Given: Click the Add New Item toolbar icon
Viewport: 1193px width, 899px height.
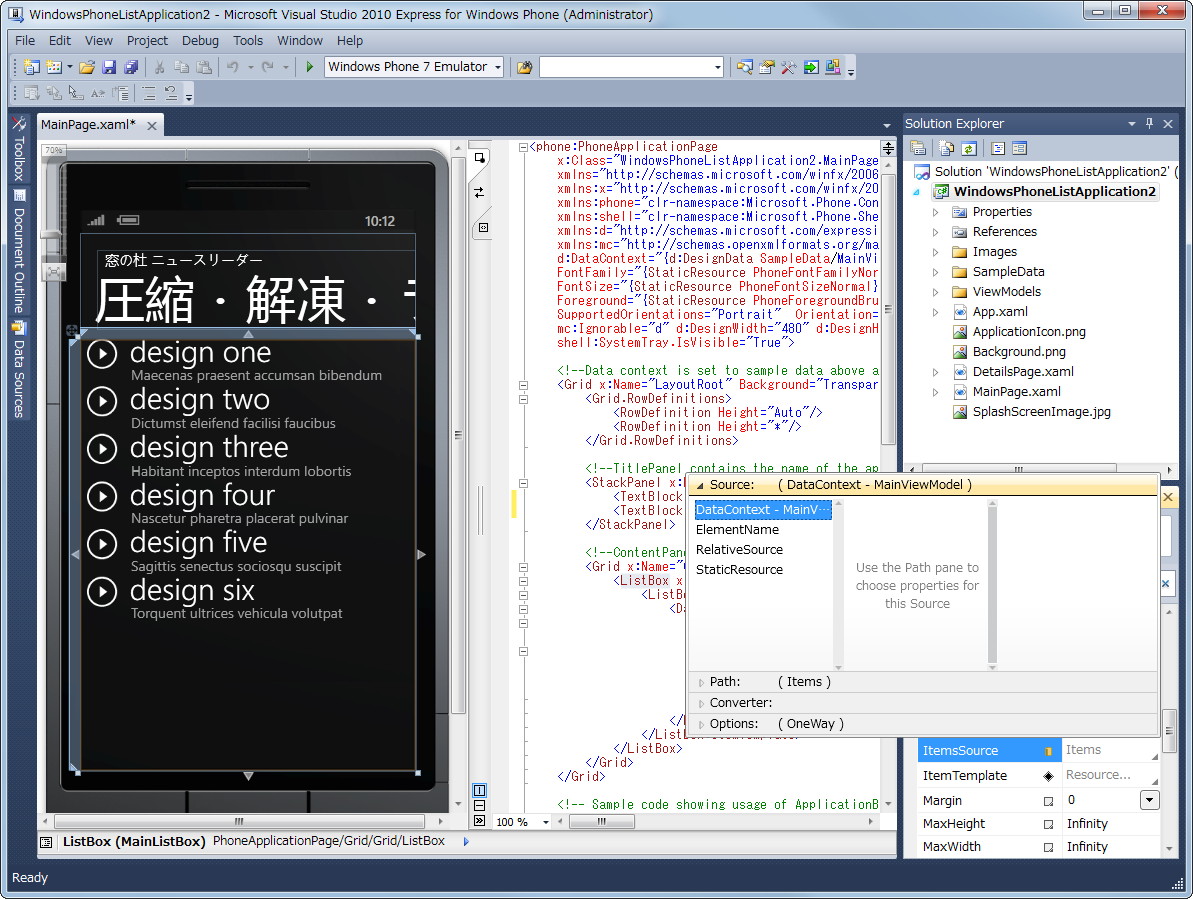Looking at the screenshot, I should [x=53, y=67].
